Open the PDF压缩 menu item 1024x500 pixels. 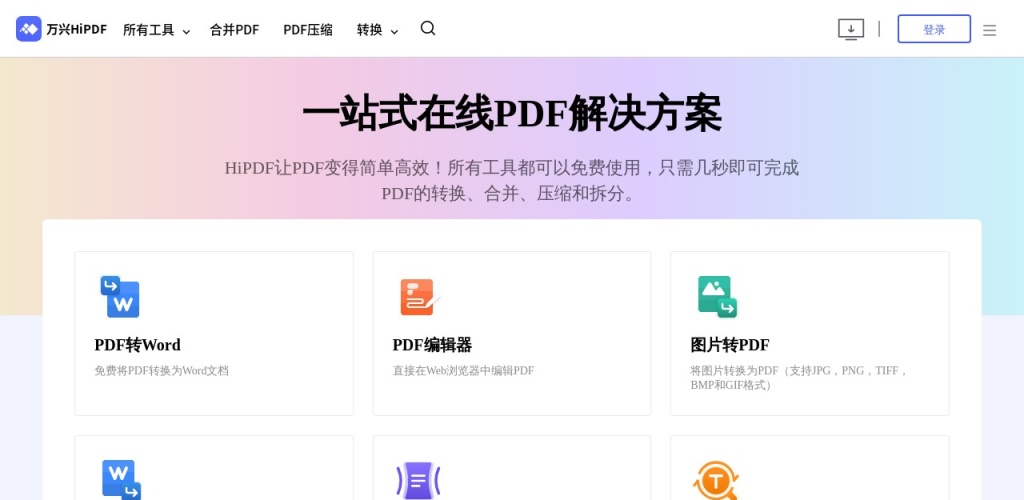tap(308, 30)
